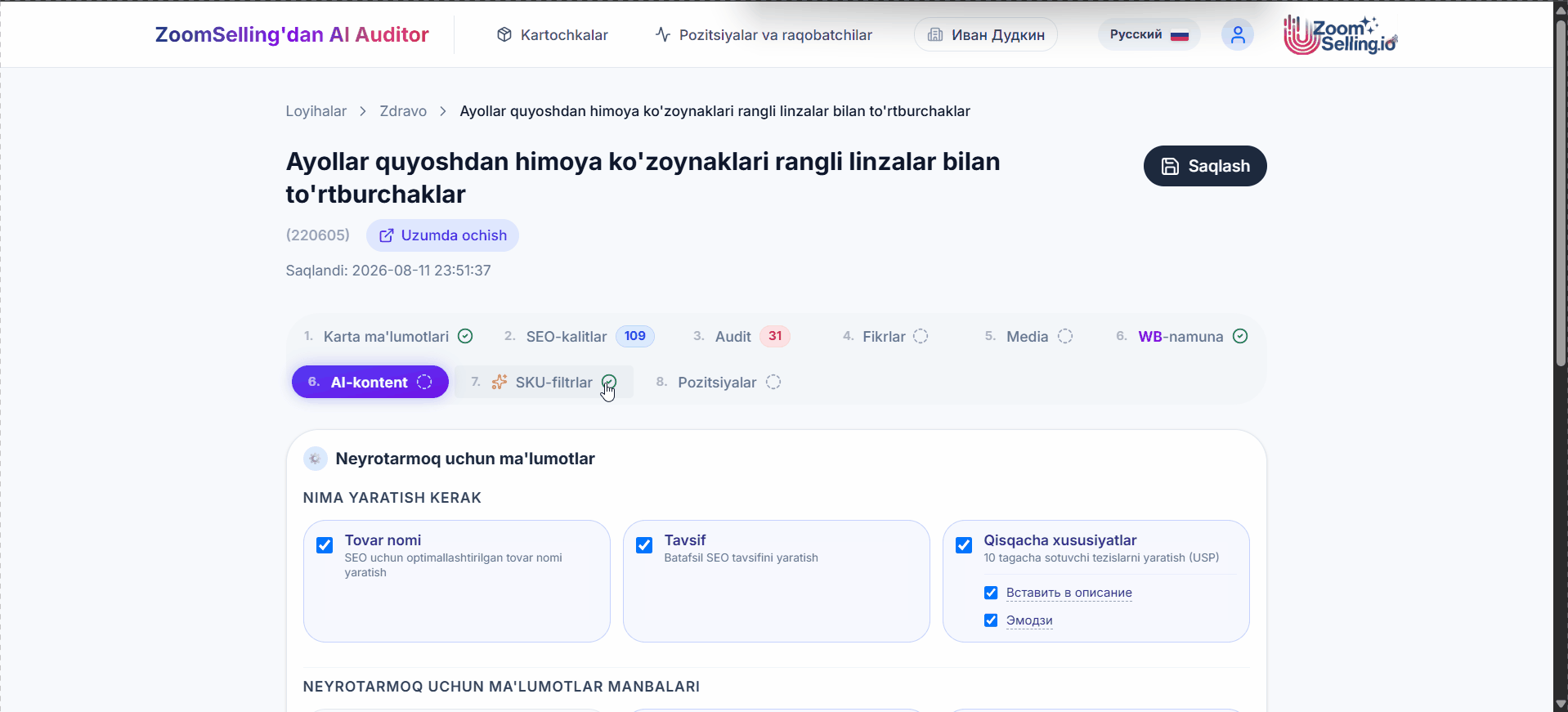Click the Saqlandi: 2026-08-11 23:51:37 text
The image size is (1568, 712).
tap(388, 271)
